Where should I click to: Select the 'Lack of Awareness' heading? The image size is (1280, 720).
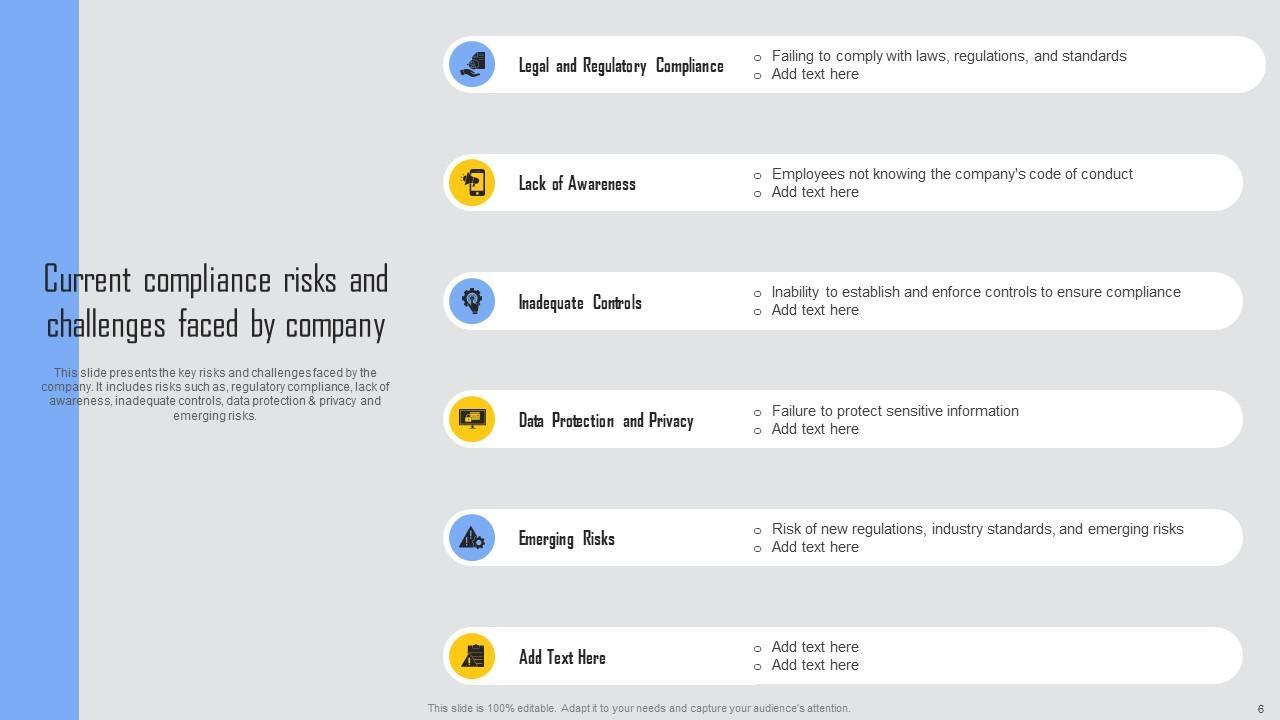click(x=576, y=184)
